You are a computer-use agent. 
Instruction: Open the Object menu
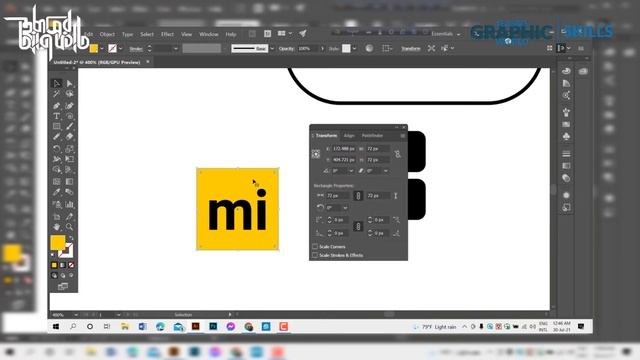click(x=107, y=34)
